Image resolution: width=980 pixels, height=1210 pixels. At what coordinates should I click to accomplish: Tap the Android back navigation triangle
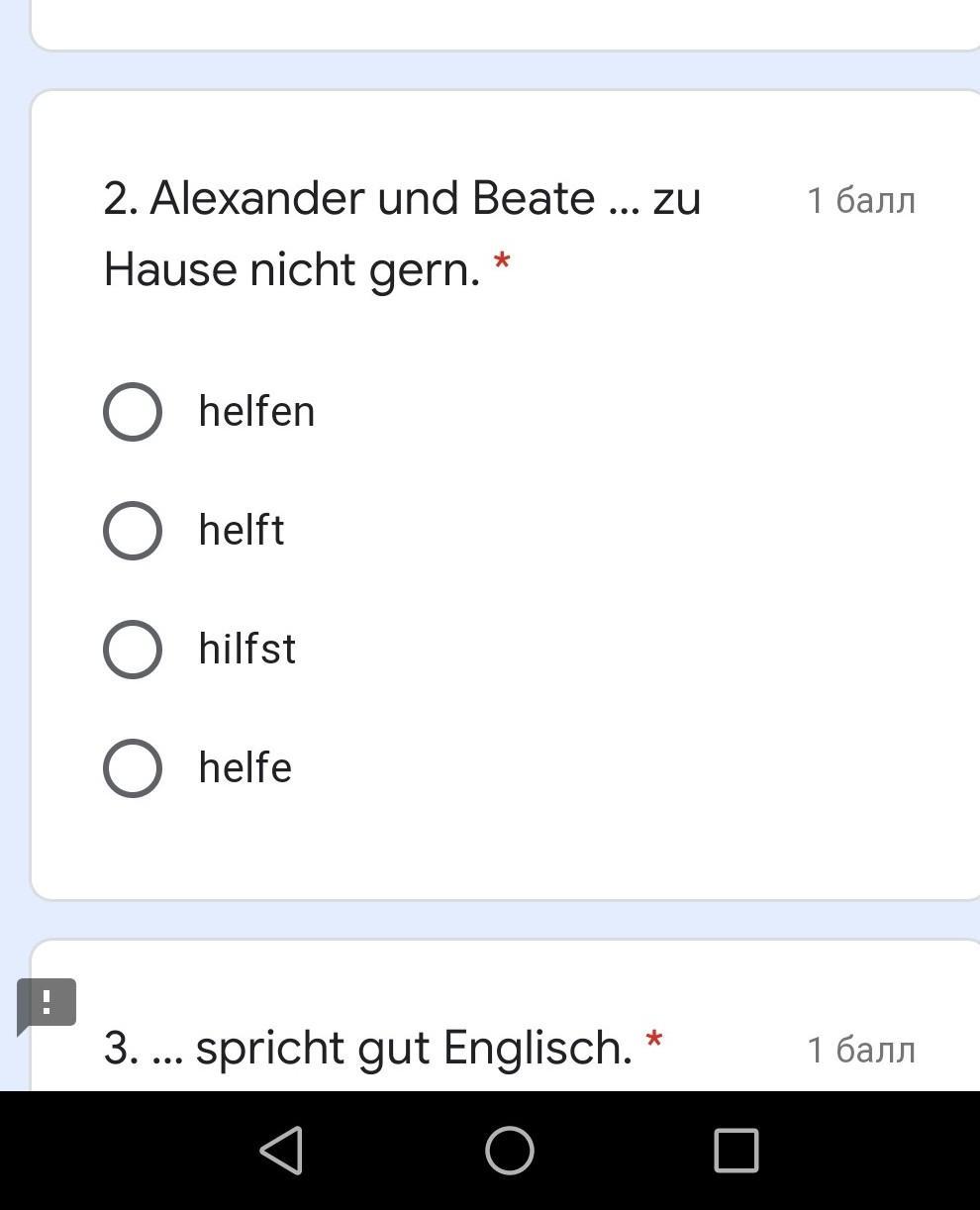pyautogui.click(x=281, y=1151)
